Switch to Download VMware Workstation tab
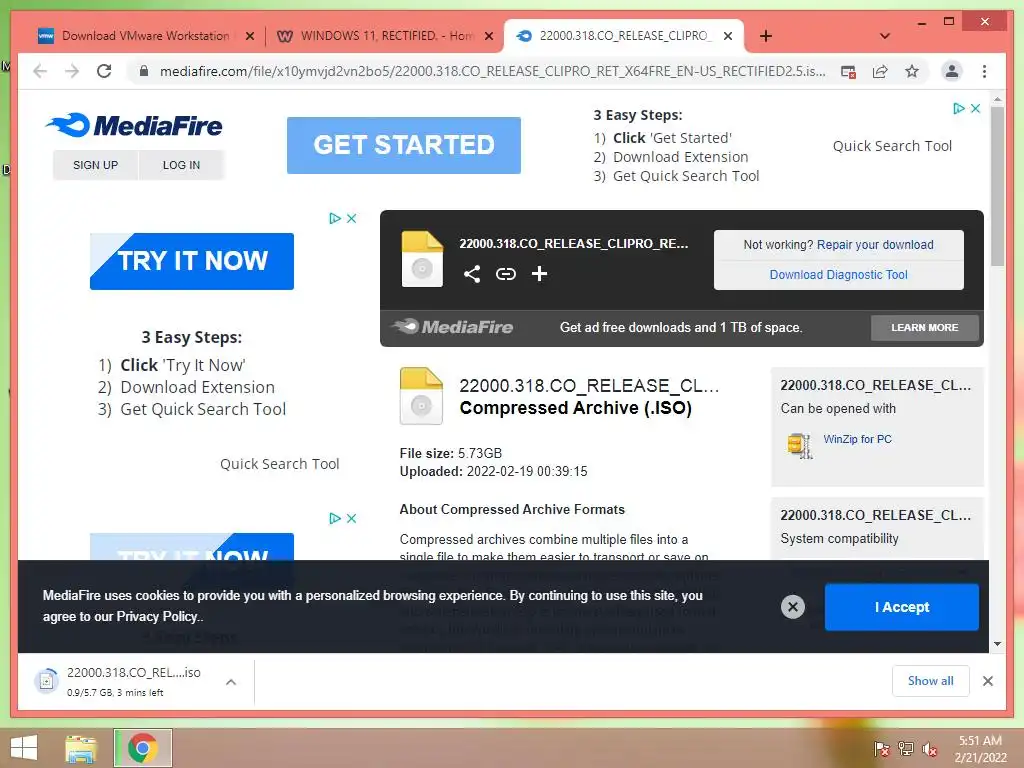The height and width of the screenshot is (768, 1024). [x=145, y=36]
